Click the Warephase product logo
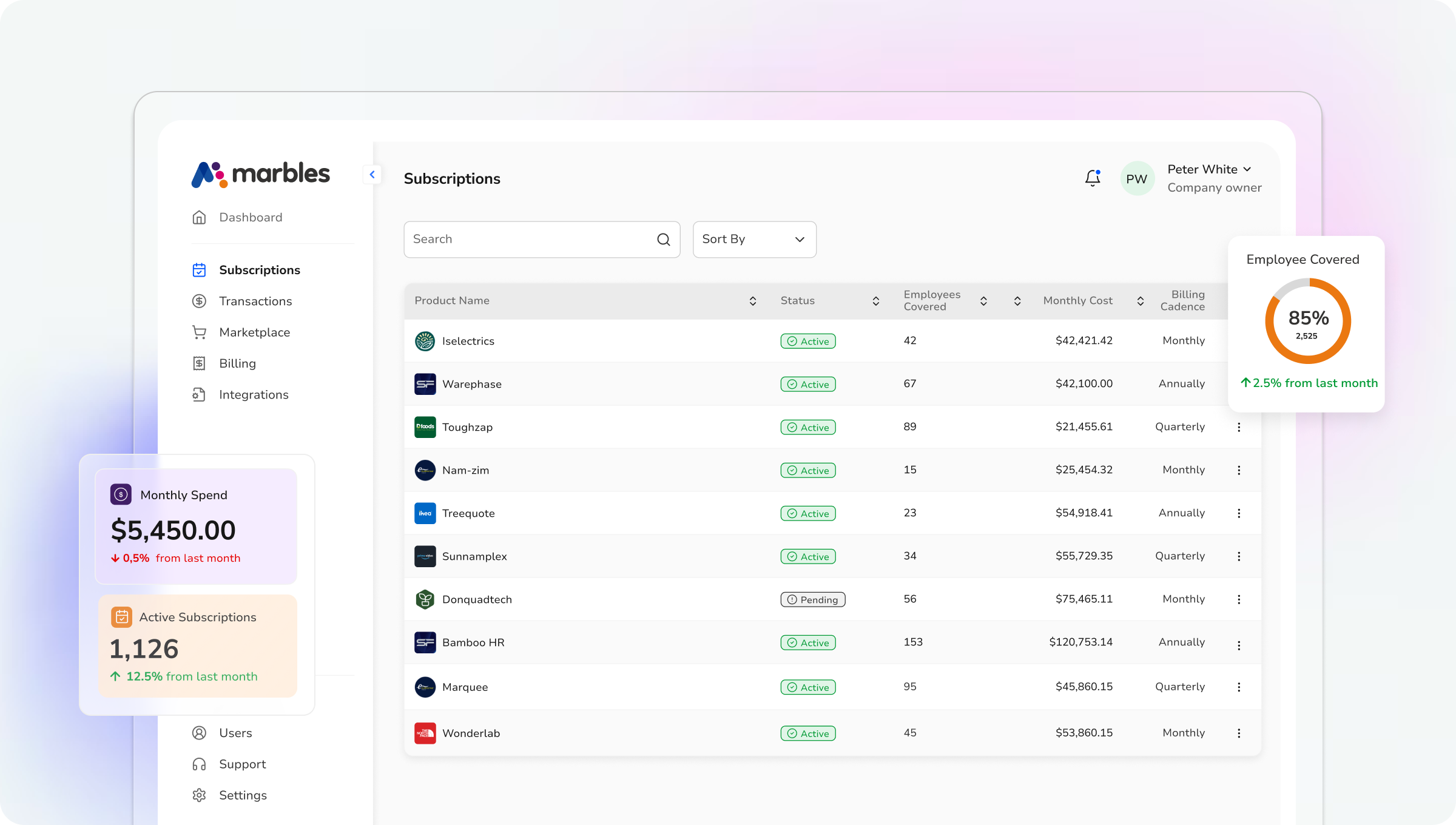The height and width of the screenshot is (825, 1456). tap(425, 384)
